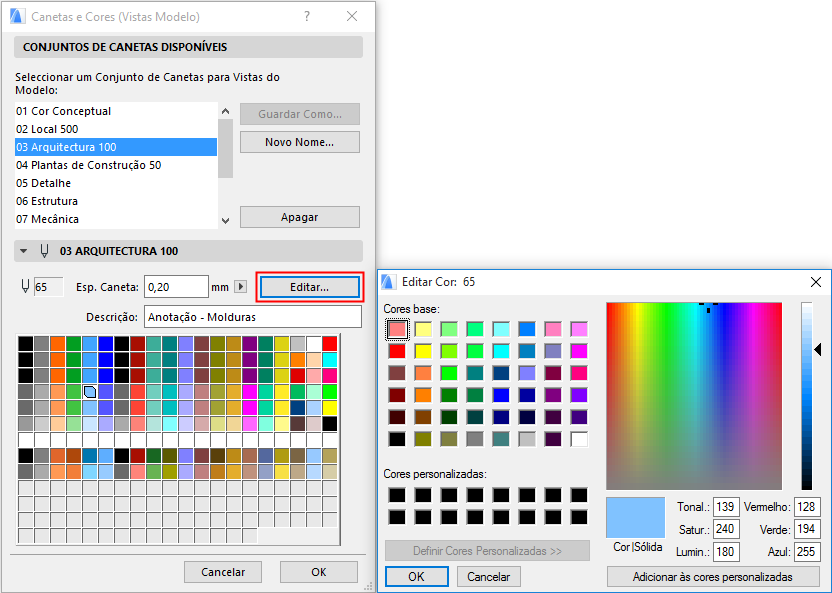Collapse the 03 ARQUITECTURA 100 section triangle

(23, 251)
